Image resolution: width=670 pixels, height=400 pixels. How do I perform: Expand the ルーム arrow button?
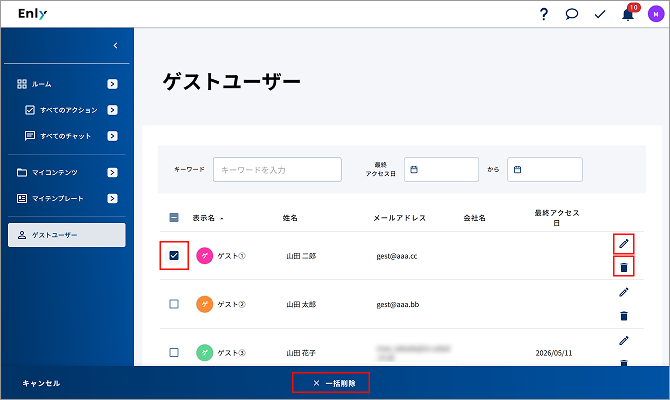click(112, 84)
